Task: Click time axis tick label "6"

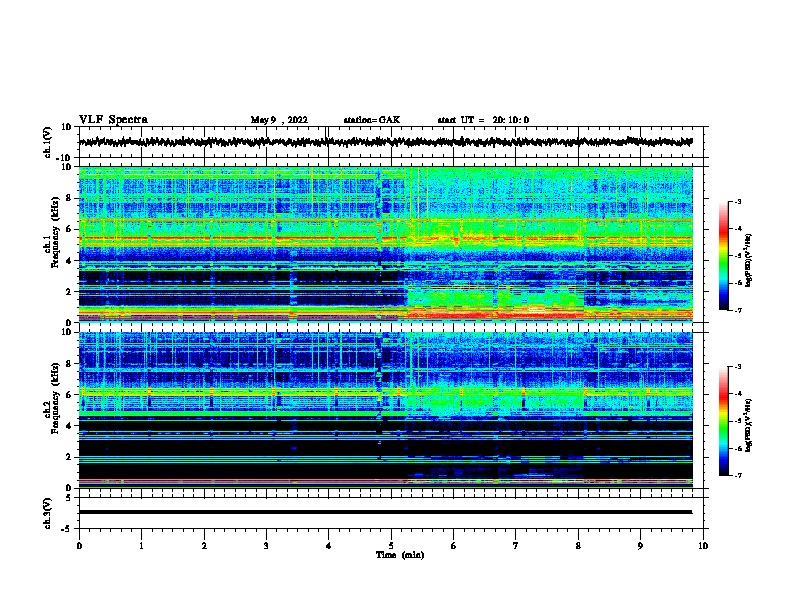Action: 453,546
